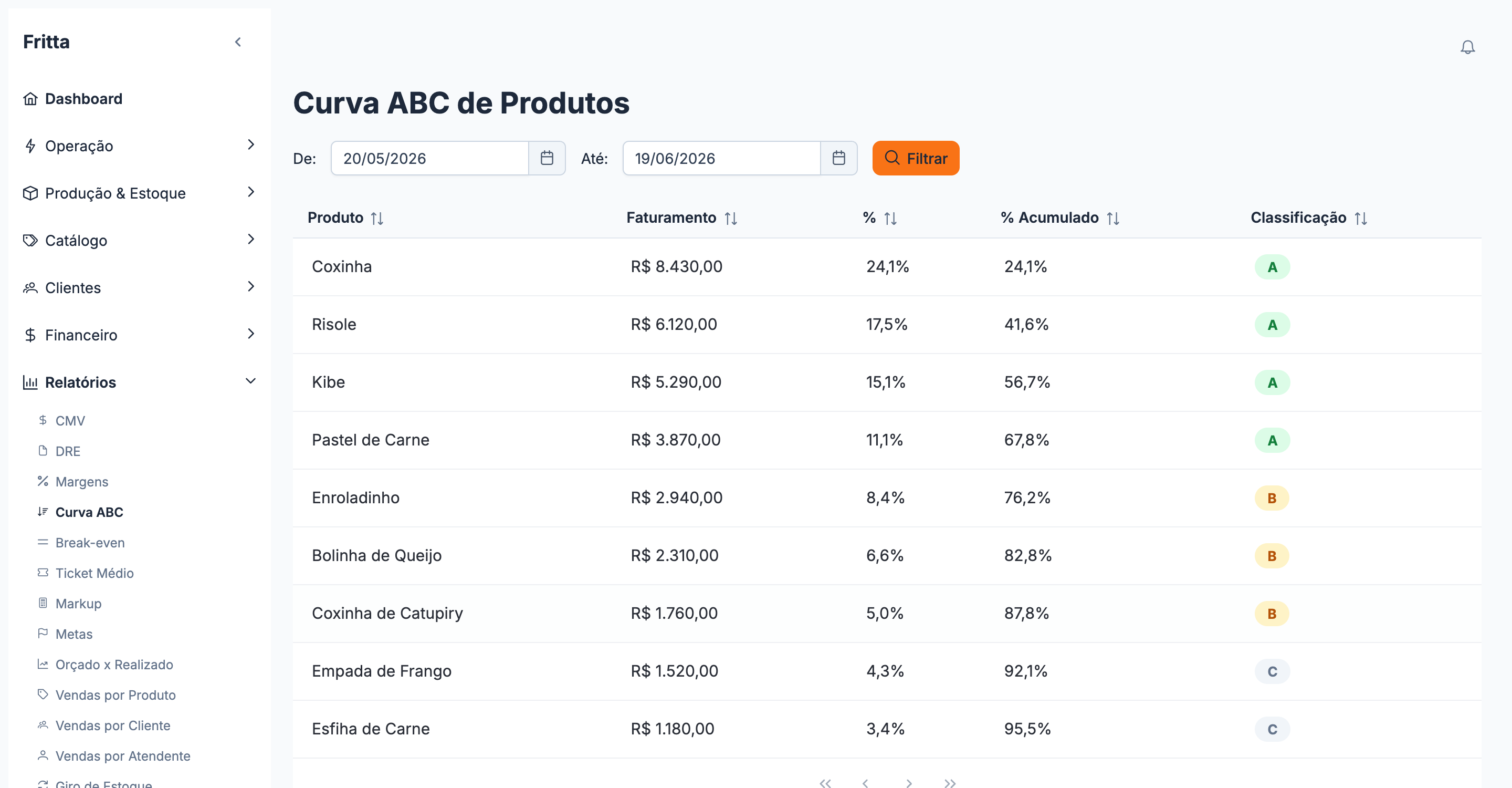Sort by Classificação column arrows
The height and width of the screenshot is (788, 1512).
(1361, 219)
